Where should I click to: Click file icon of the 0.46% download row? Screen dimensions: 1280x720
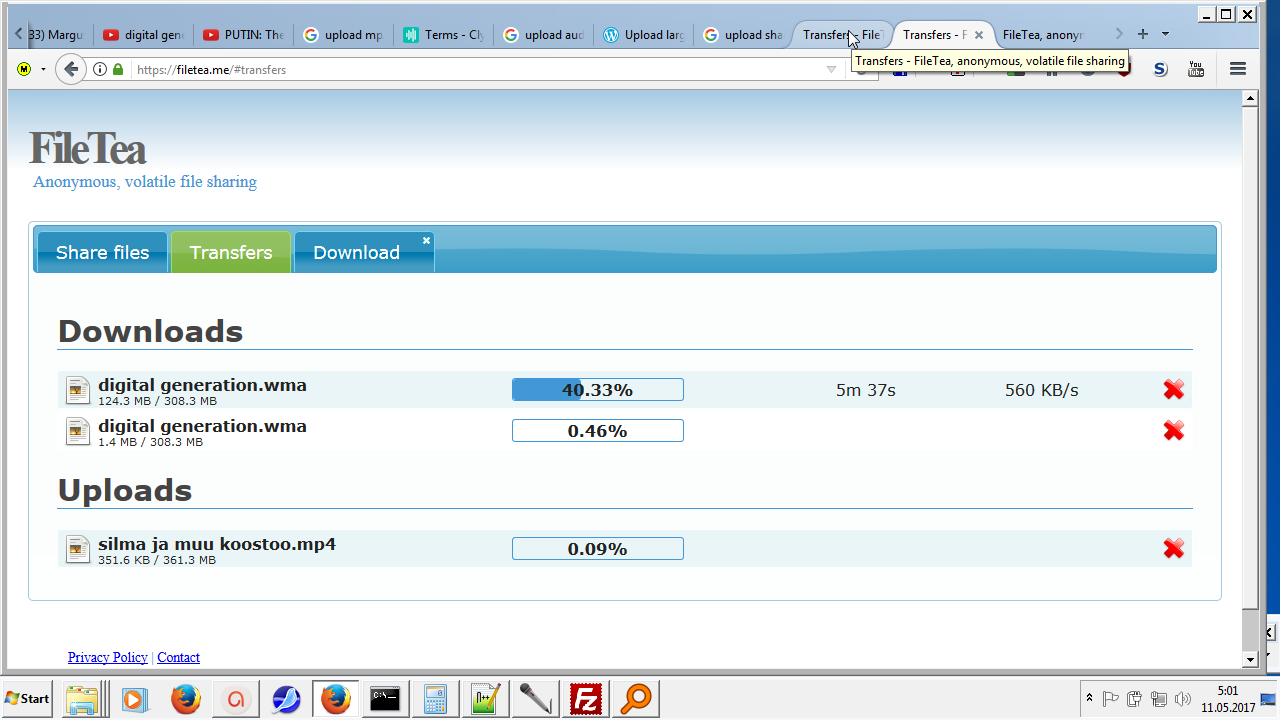78,431
